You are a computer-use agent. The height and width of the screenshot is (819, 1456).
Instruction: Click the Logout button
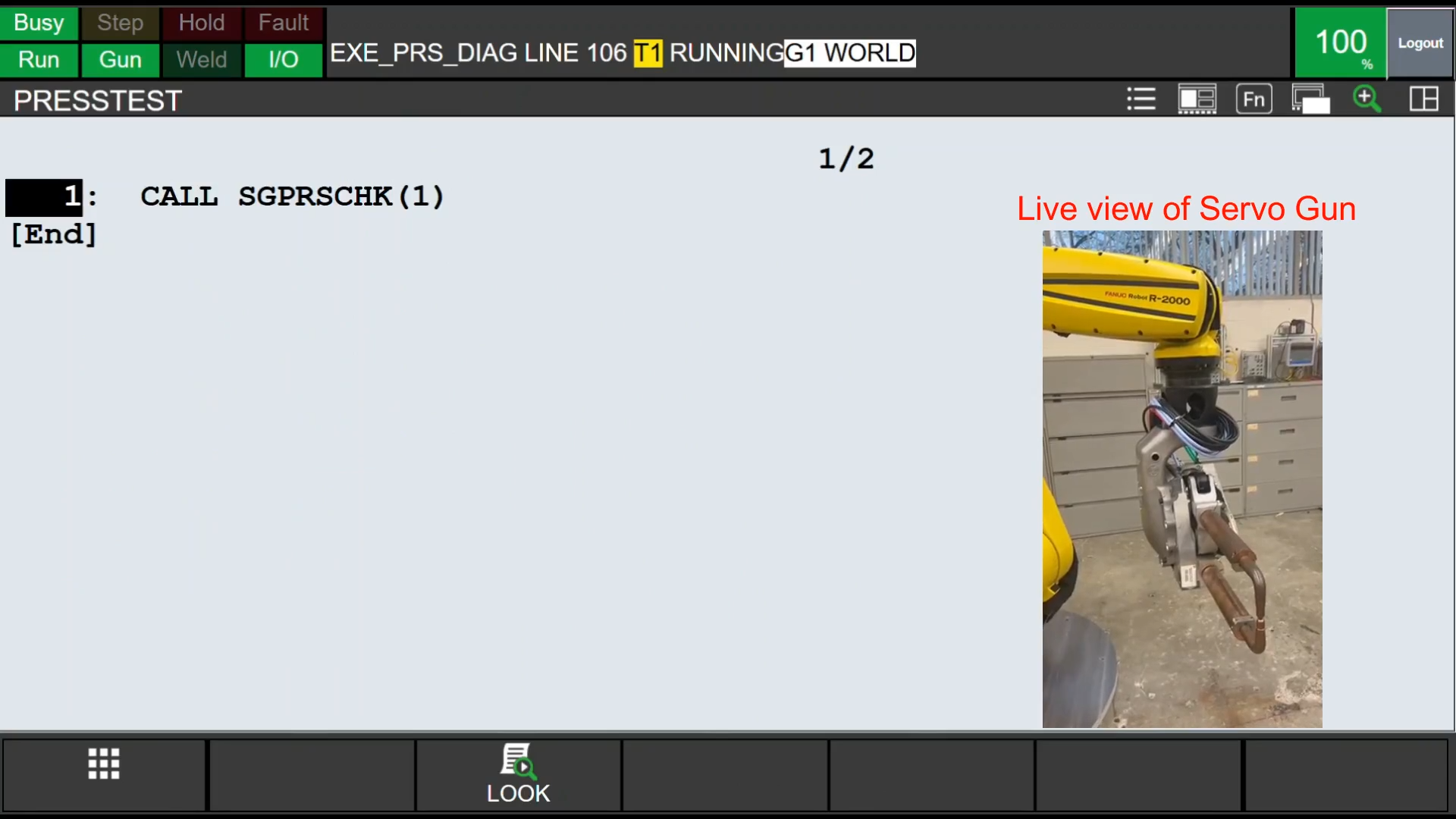point(1420,43)
